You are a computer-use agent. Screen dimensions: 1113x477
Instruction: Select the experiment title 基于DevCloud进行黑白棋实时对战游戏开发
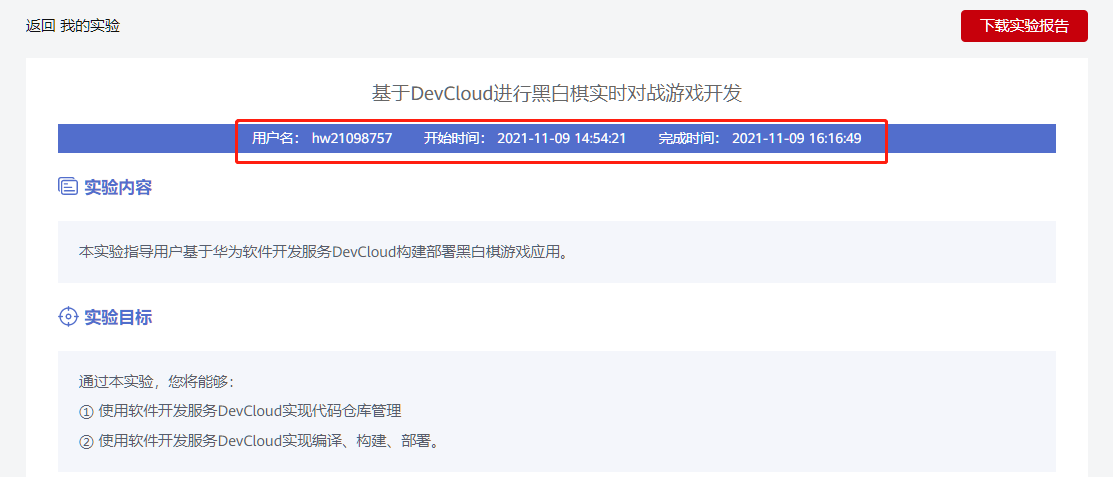click(x=556, y=94)
